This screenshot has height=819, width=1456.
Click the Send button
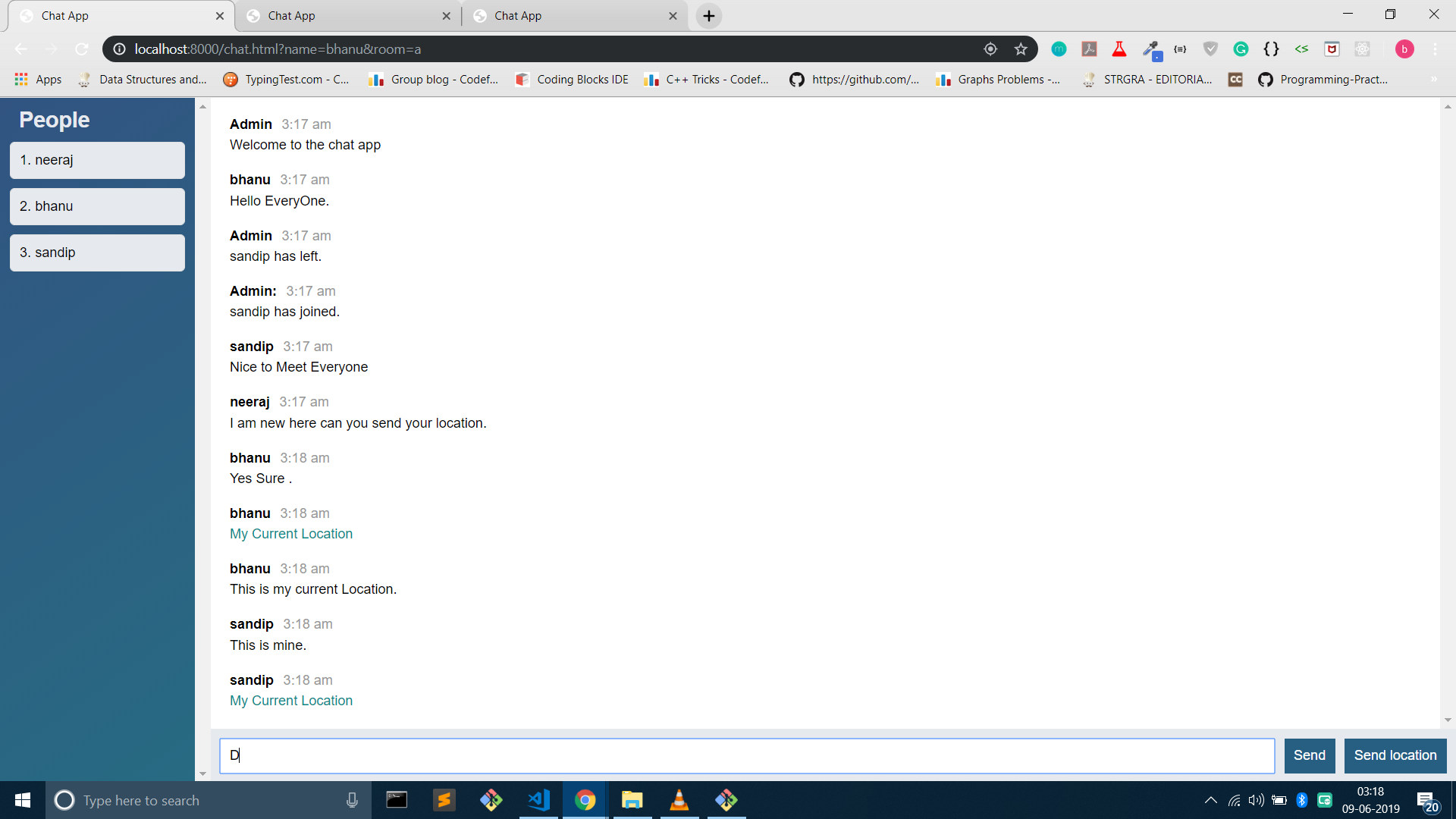point(1309,755)
